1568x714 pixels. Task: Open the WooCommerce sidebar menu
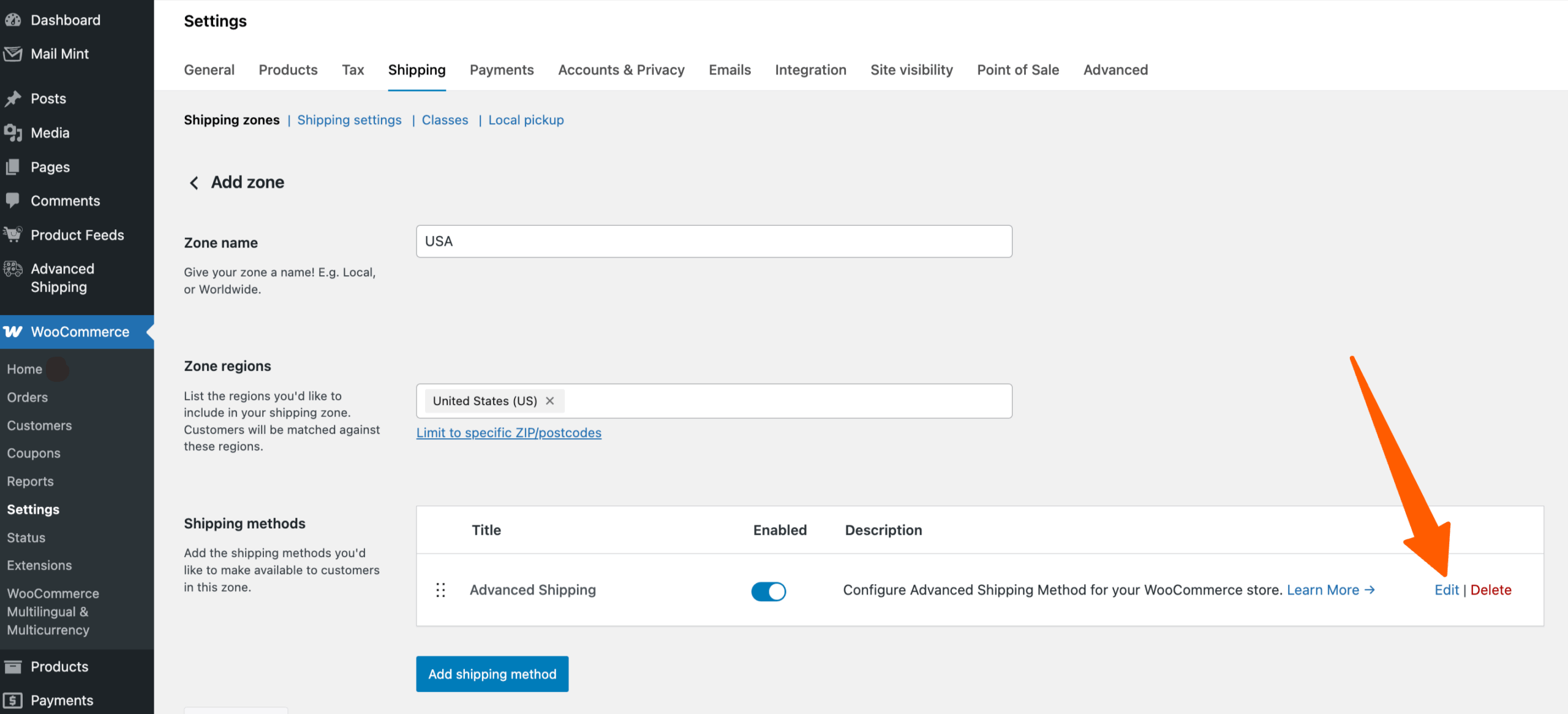80,332
